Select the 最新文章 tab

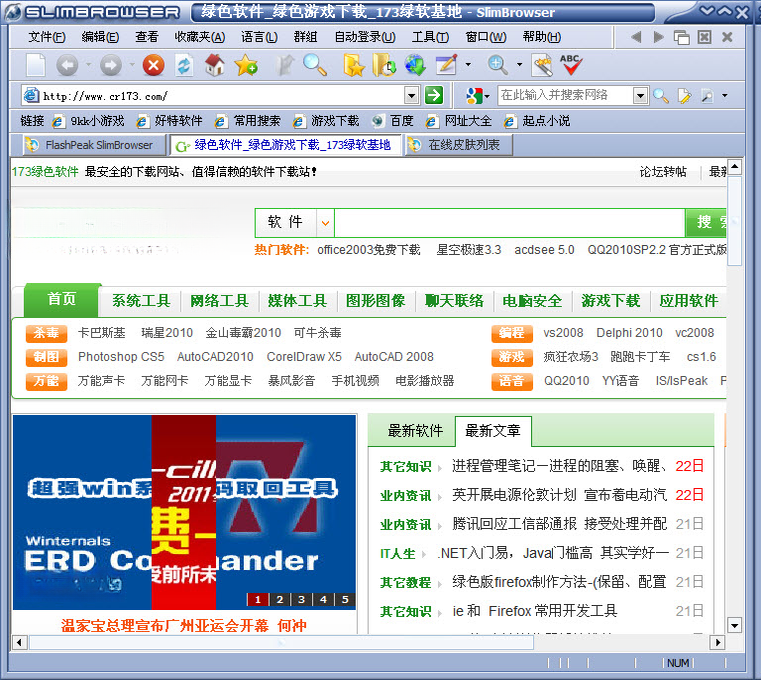493,431
